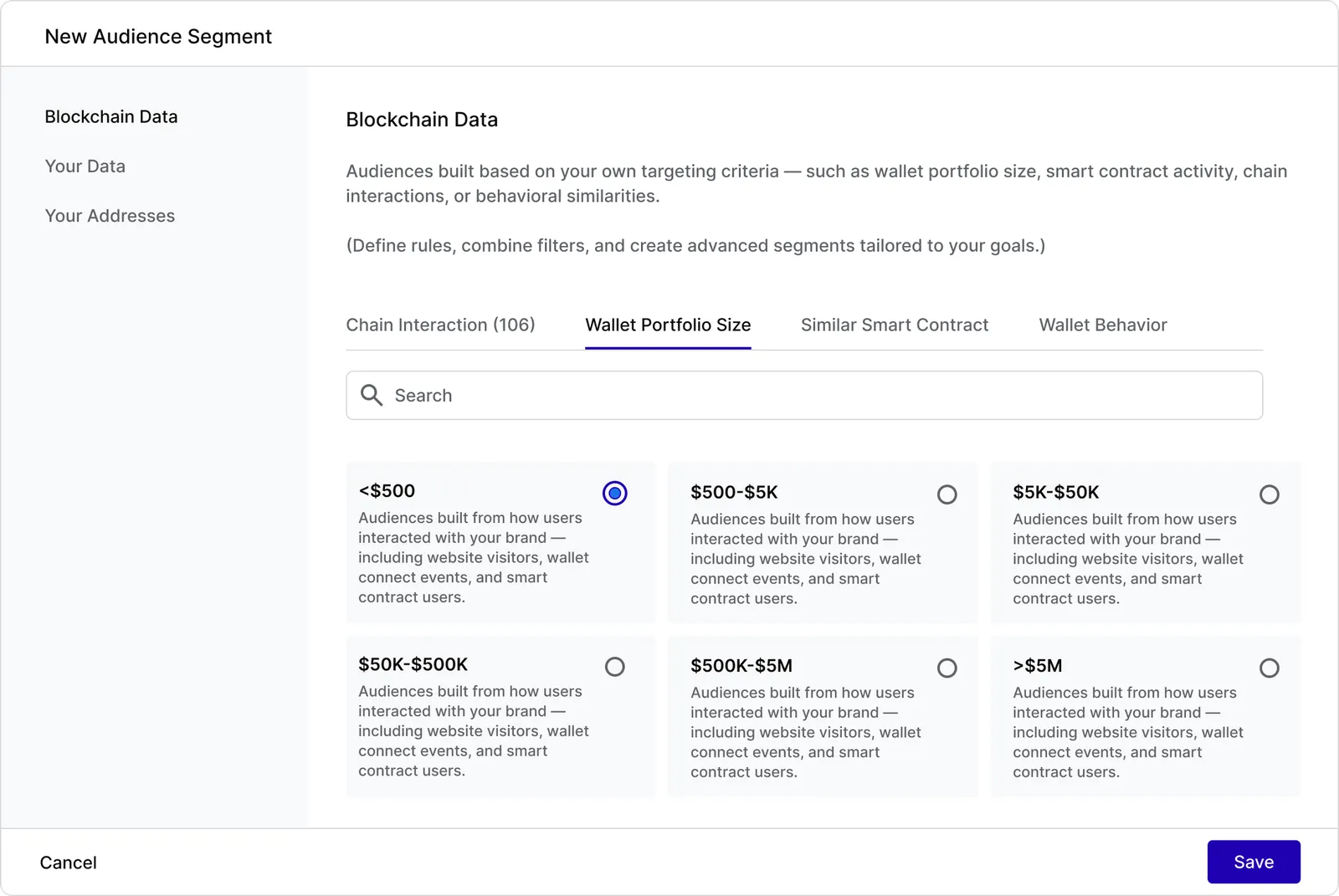Open Your Data sidebar section
Screen dimensions: 1339x896
pyautogui.click(x=85, y=166)
